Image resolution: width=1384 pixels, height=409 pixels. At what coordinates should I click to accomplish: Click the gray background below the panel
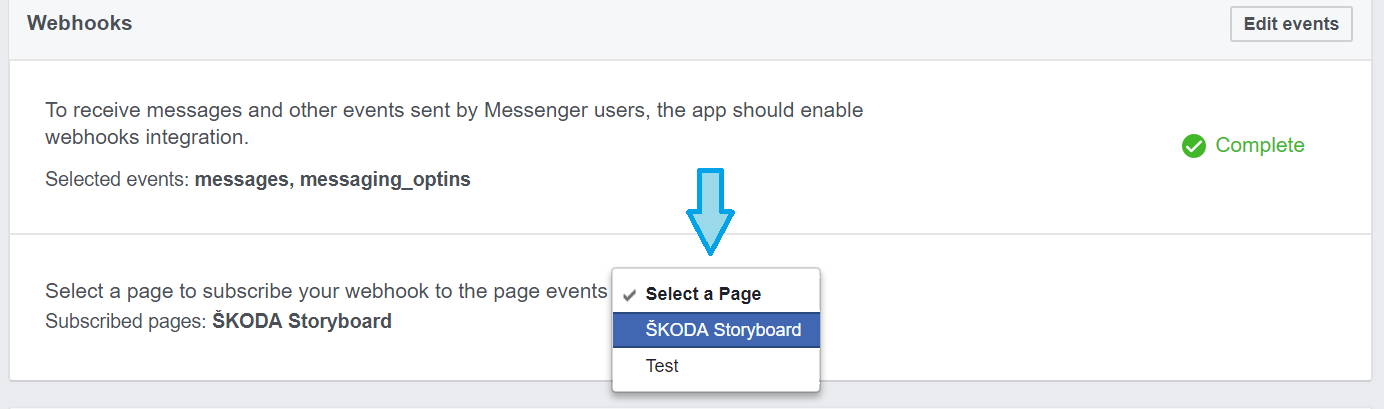(690, 397)
